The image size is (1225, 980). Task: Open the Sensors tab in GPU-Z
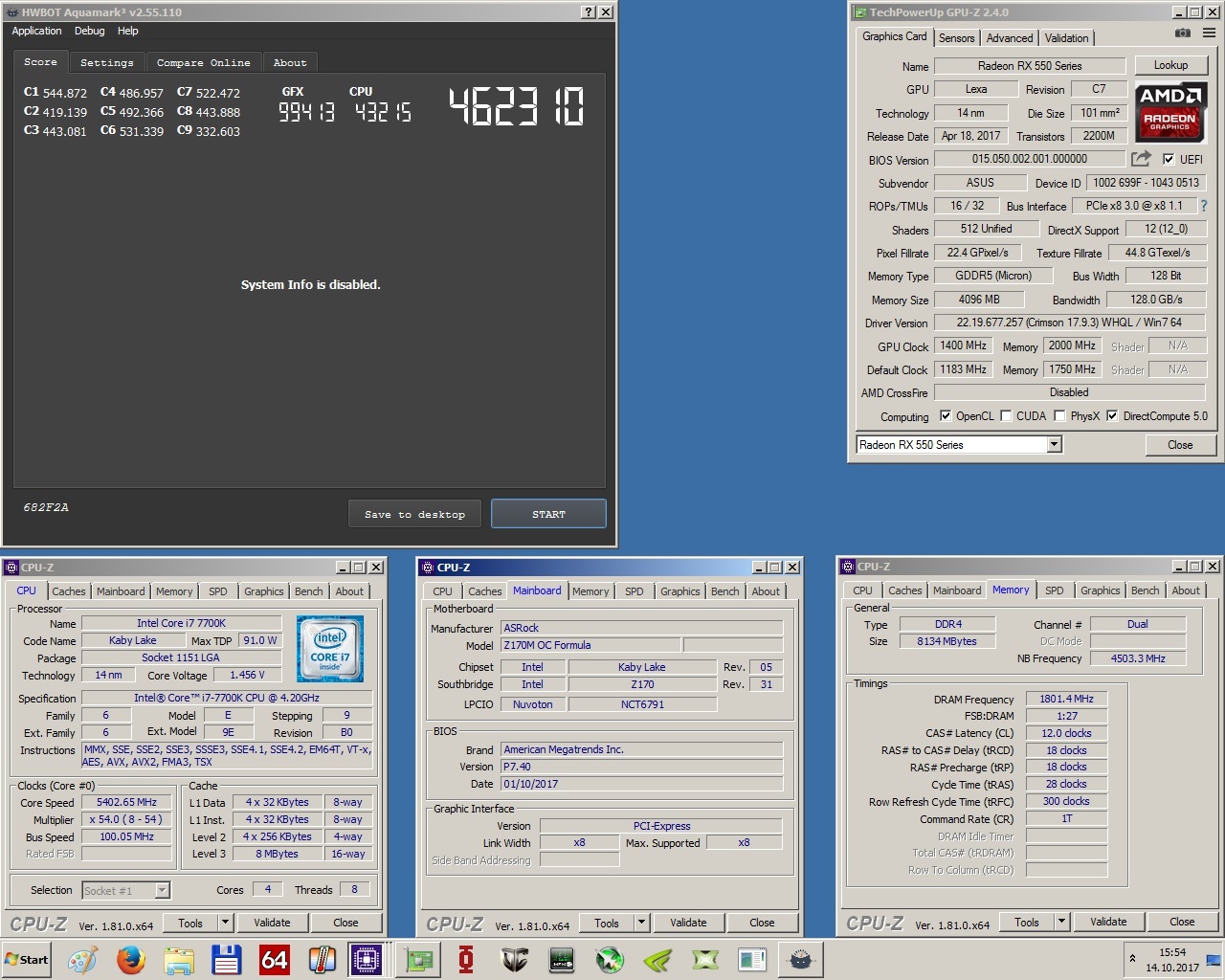pos(956,38)
